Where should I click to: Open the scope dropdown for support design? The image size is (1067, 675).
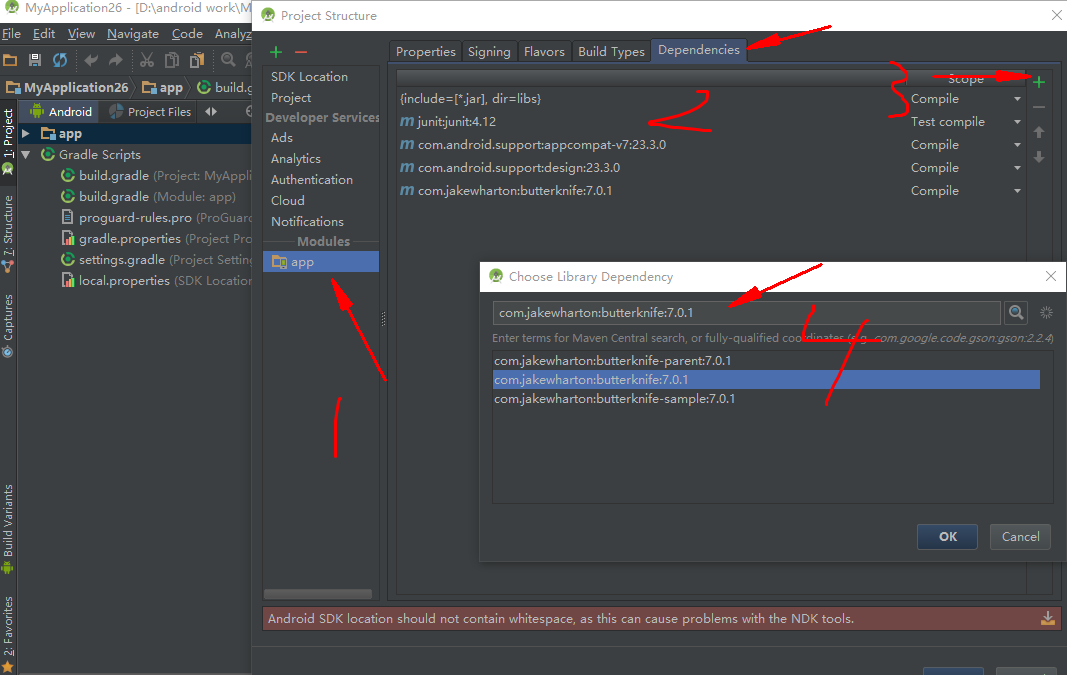pos(1017,168)
